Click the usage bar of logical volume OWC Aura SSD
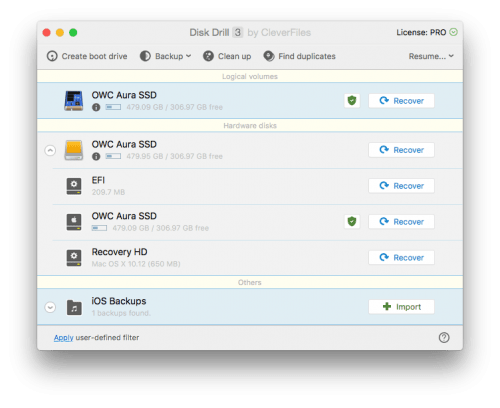The height and width of the screenshot is (408, 500). [113, 107]
